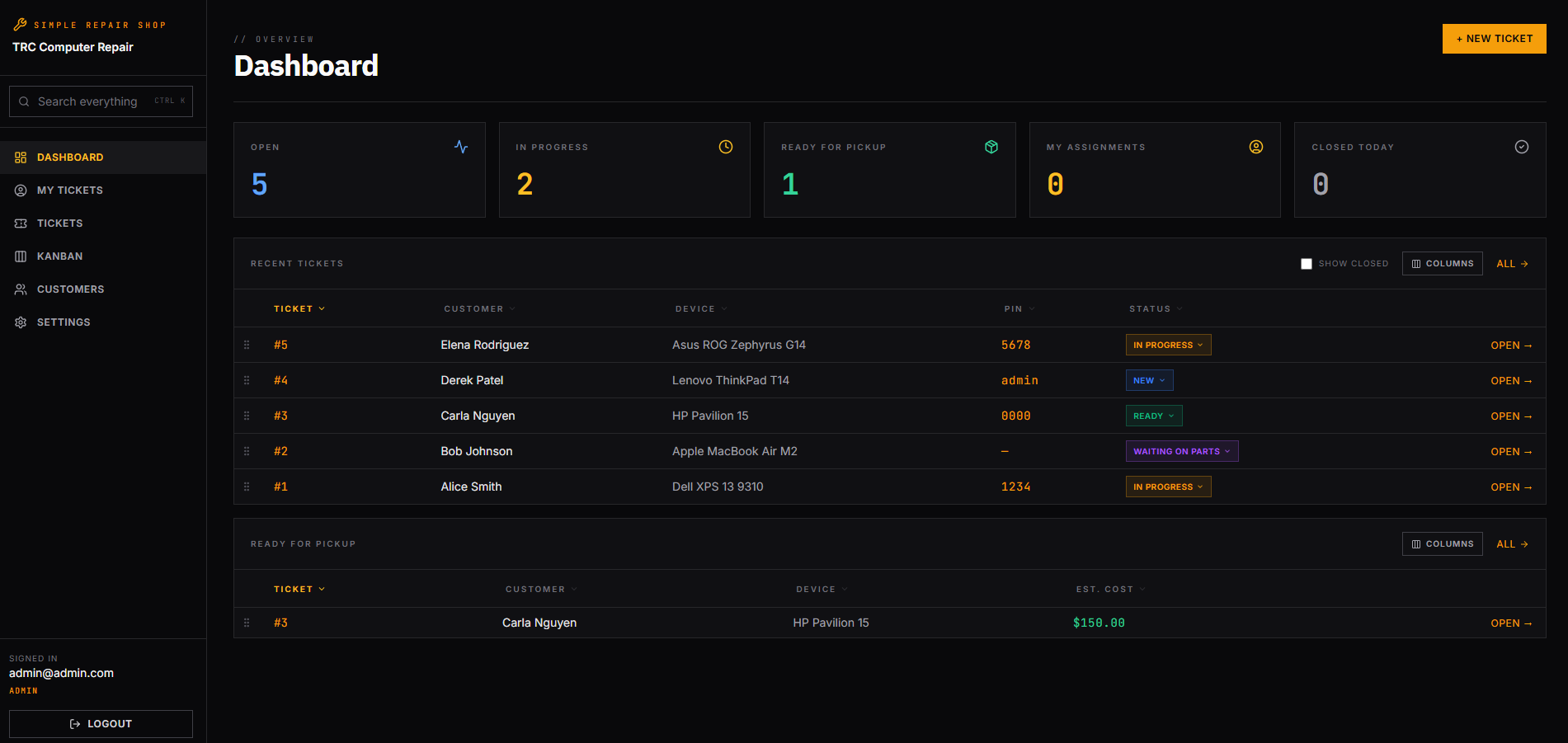This screenshot has height=743, width=1568.
Task: Click the Open stat card pulse icon
Action: click(x=461, y=147)
